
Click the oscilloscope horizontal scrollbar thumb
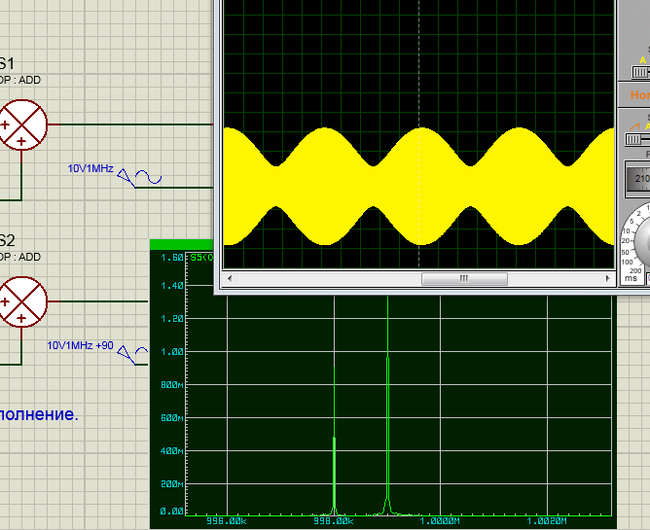(464, 278)
